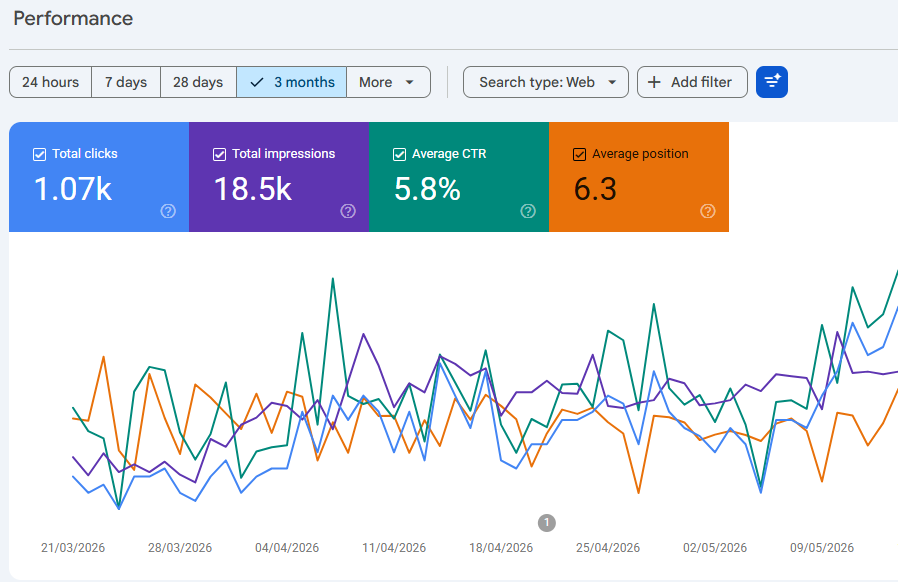Open help icon on Average position card

click(x=708, y=211)
